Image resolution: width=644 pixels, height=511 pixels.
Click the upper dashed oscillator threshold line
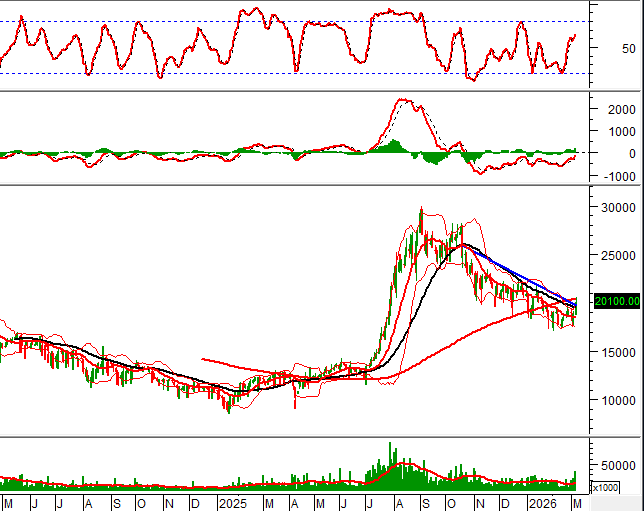tap(300, 22)
